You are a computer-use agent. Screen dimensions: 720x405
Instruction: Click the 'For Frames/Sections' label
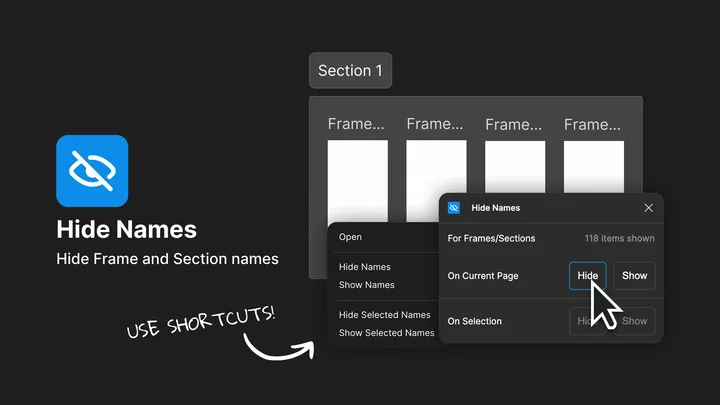click(x=491, y=238)
